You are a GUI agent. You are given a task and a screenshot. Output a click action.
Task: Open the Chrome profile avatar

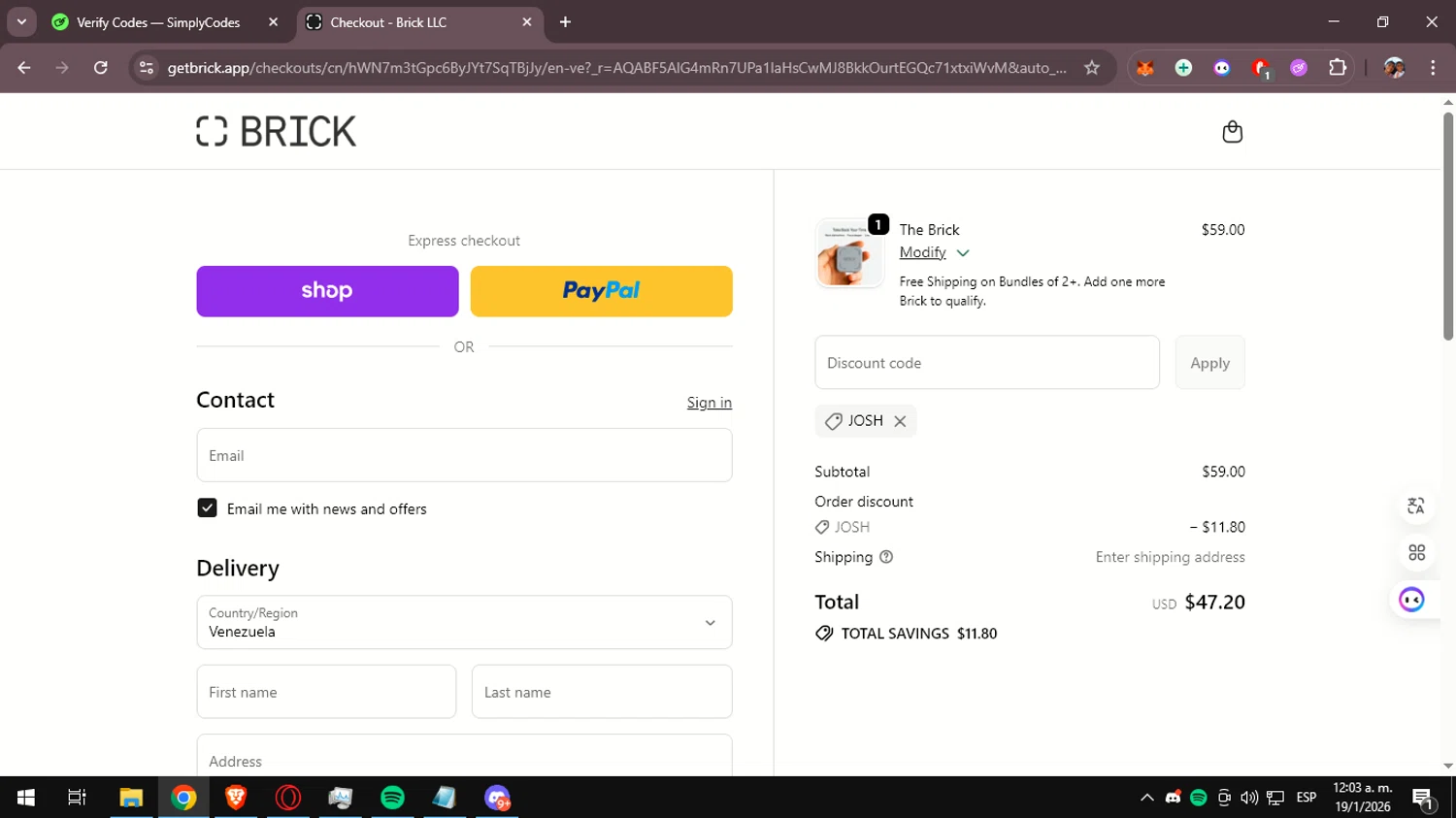(x=1394, y=68)
